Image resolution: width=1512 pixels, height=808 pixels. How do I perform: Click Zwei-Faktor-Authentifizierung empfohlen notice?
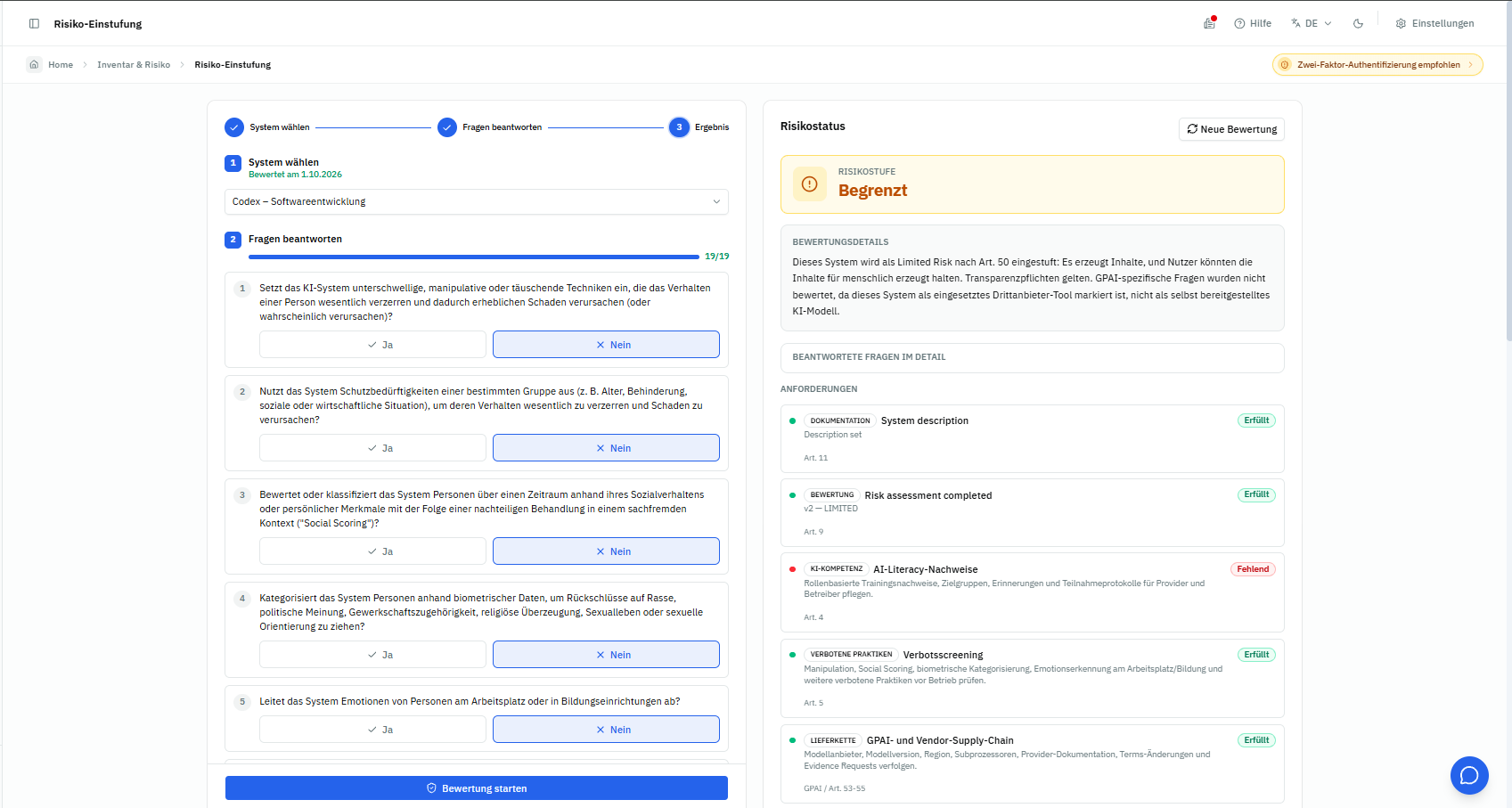click(1377, 64)
